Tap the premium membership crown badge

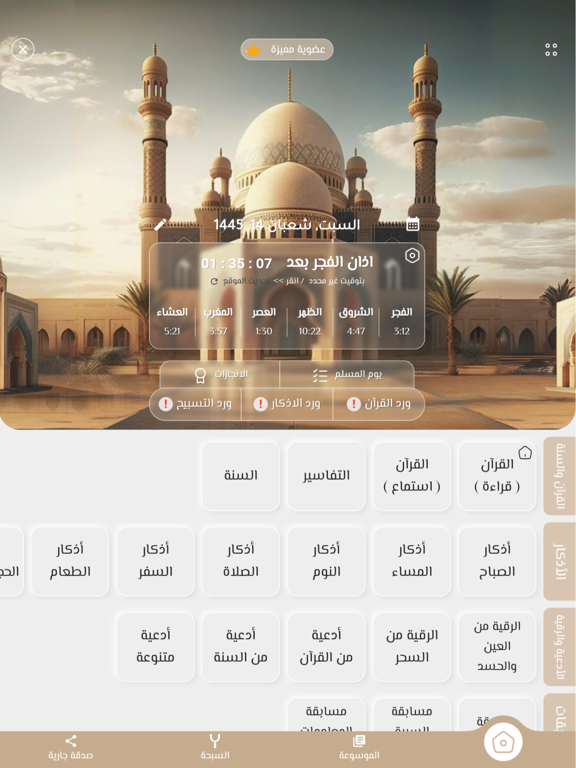point(287,49)
